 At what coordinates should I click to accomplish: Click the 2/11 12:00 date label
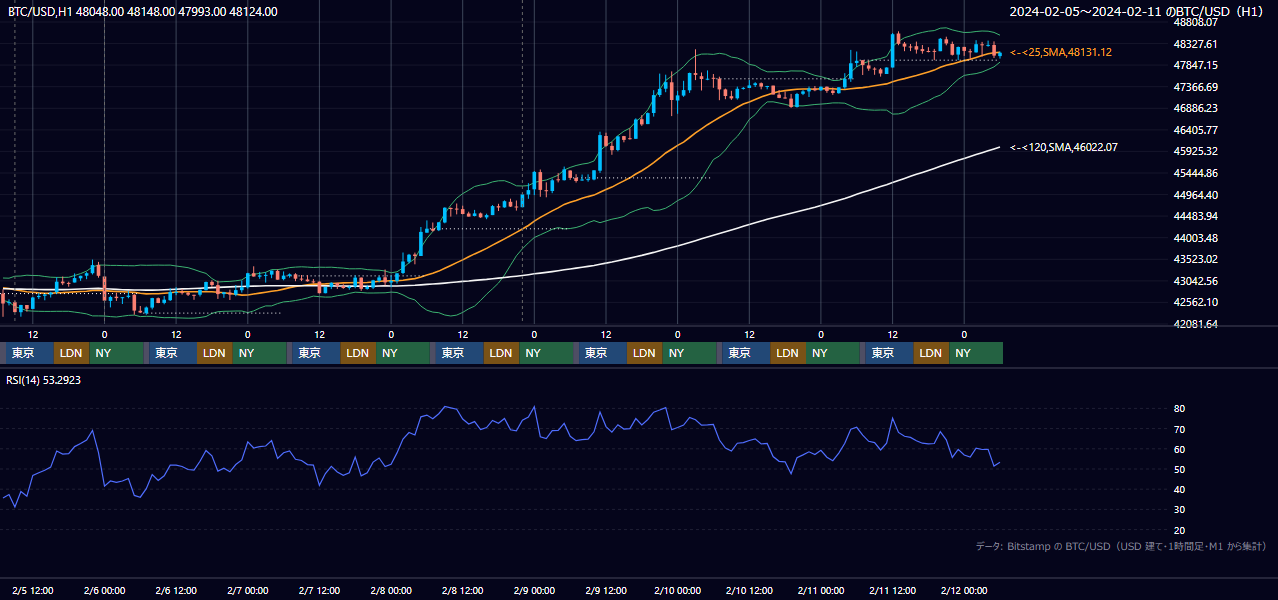[892, 590]
